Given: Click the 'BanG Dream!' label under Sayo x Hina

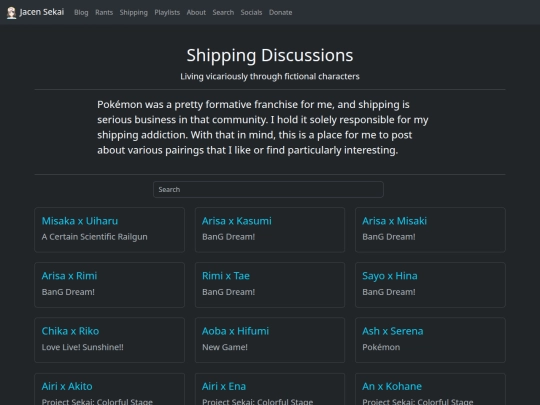Looking at the screenshot, I should (x=389, y=292).
